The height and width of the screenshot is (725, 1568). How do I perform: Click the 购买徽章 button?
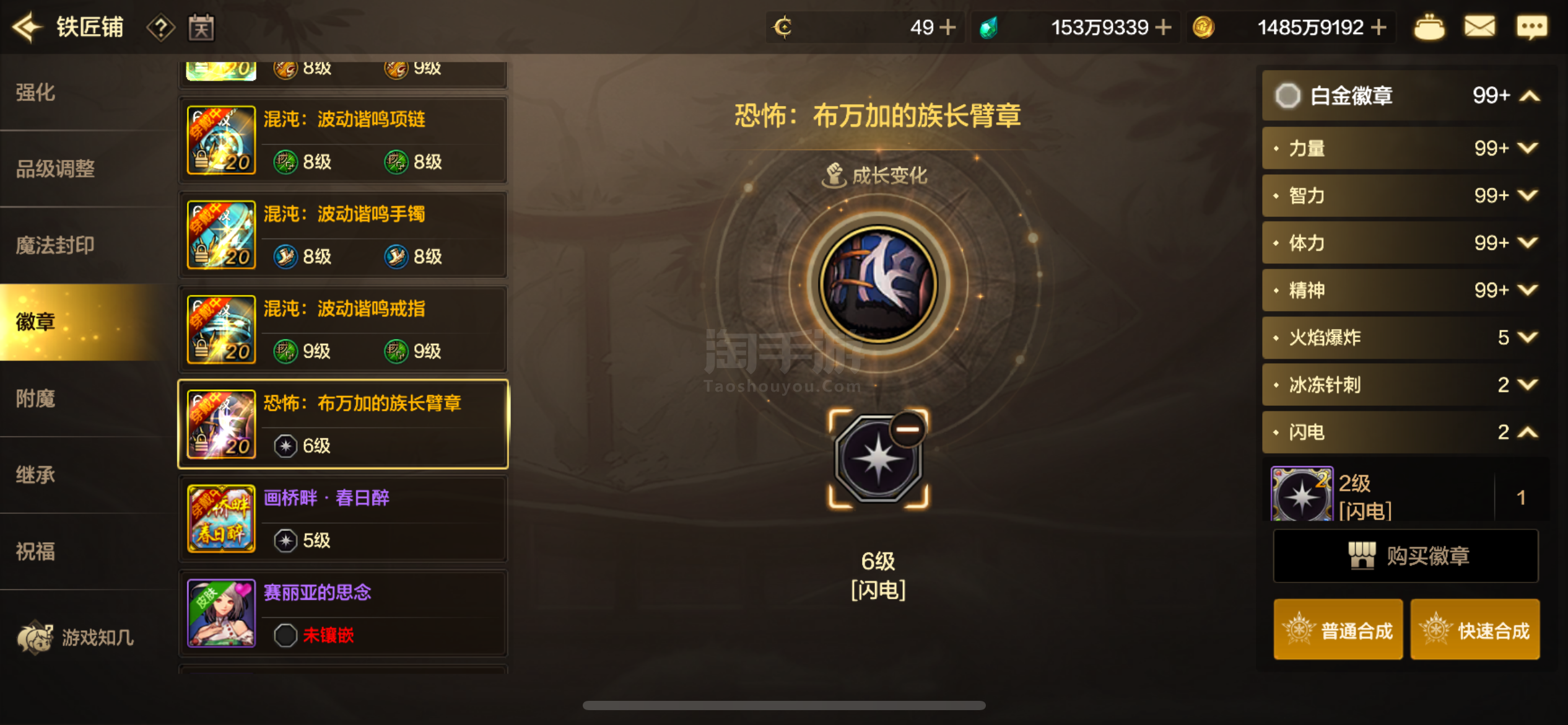(x=1406, y=556)
